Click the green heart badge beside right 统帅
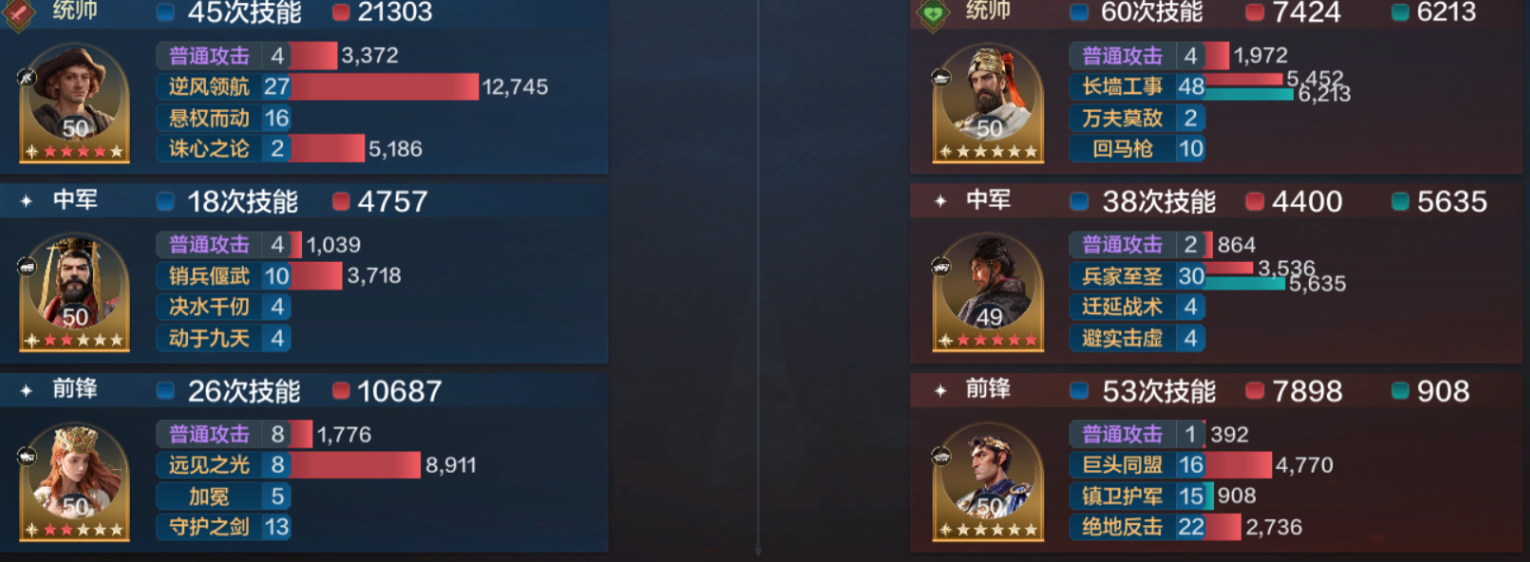The width and height of the screenshot is (1530, 562). click(933, 14)
